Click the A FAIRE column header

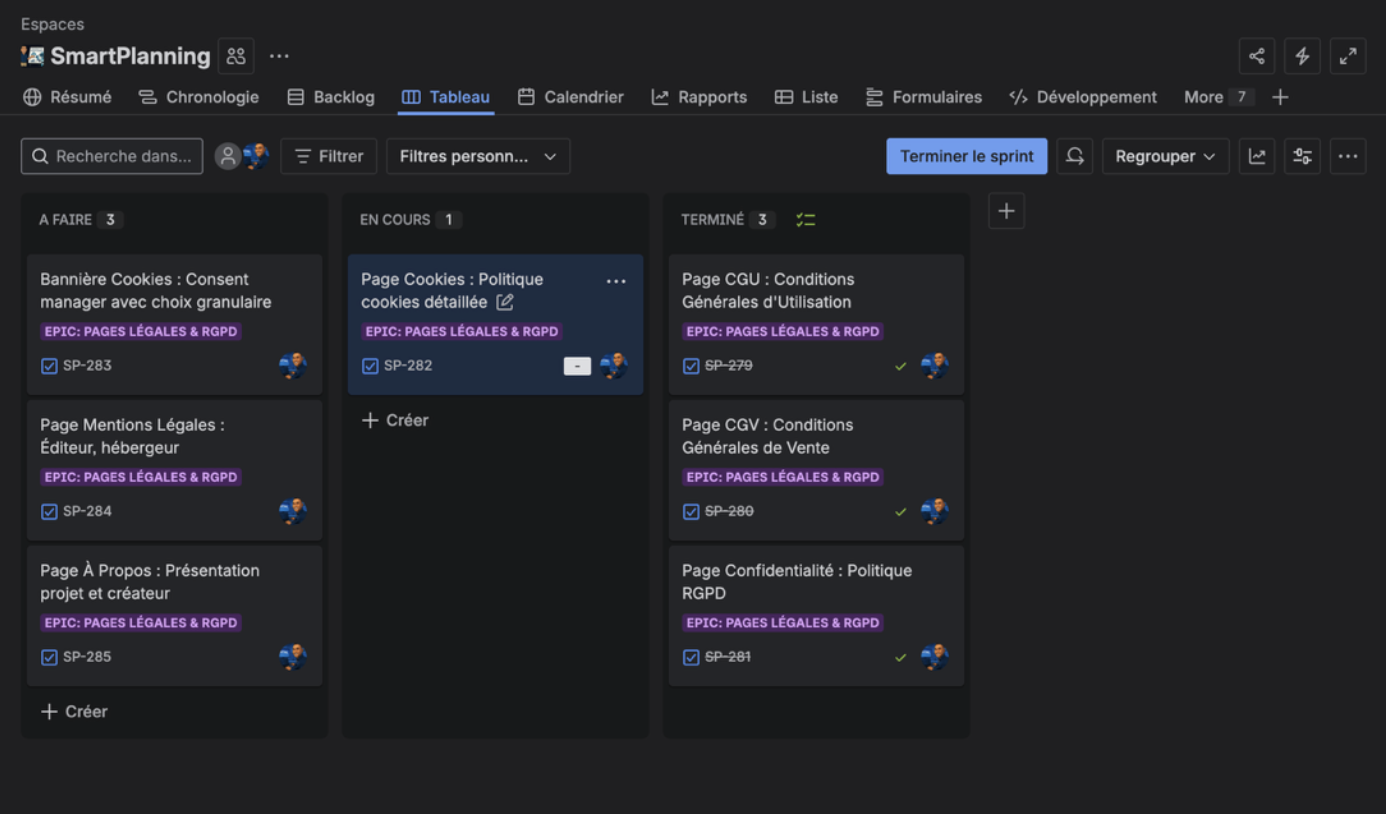(66, 220)
